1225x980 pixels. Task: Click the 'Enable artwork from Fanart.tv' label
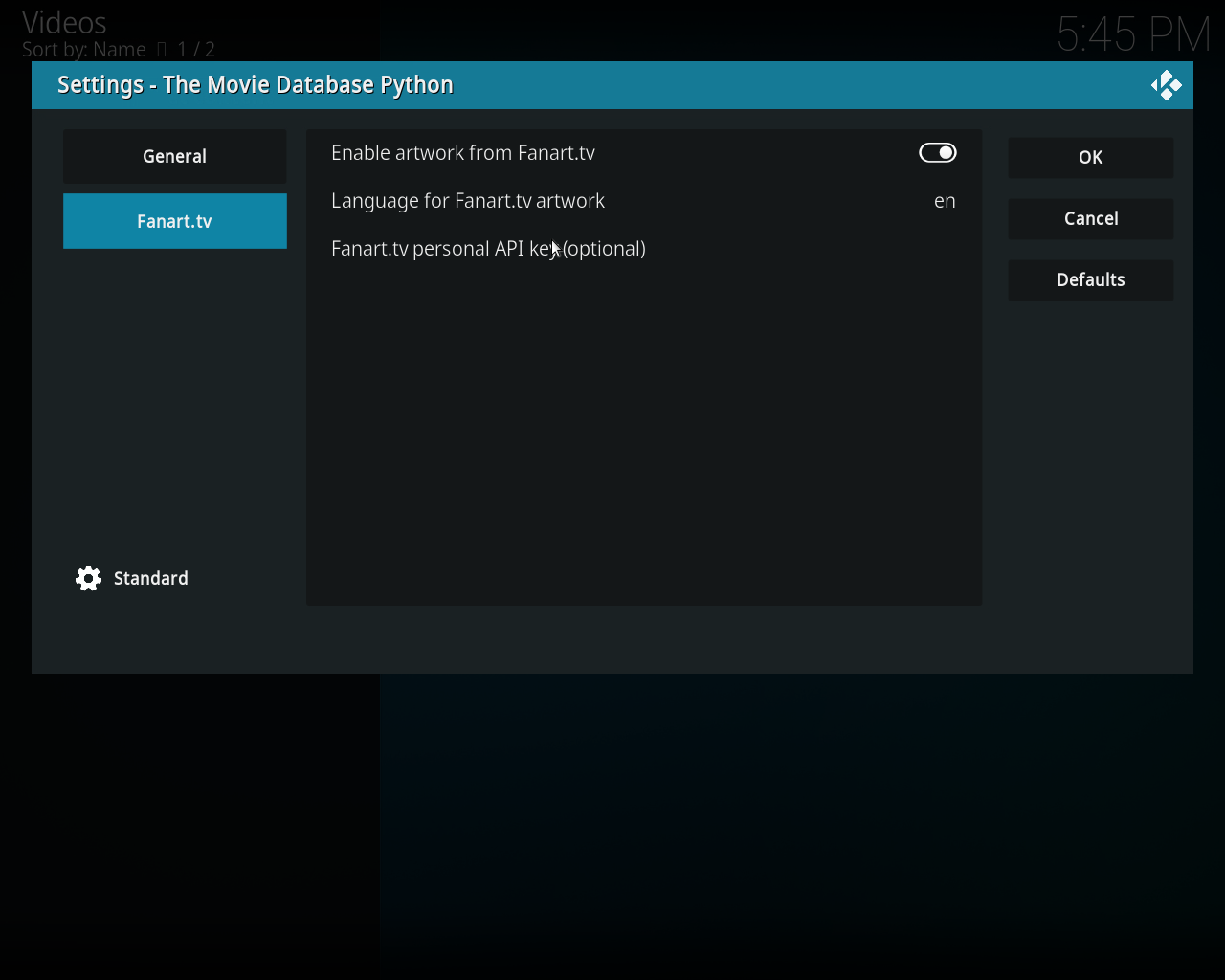tap(463, 153)
